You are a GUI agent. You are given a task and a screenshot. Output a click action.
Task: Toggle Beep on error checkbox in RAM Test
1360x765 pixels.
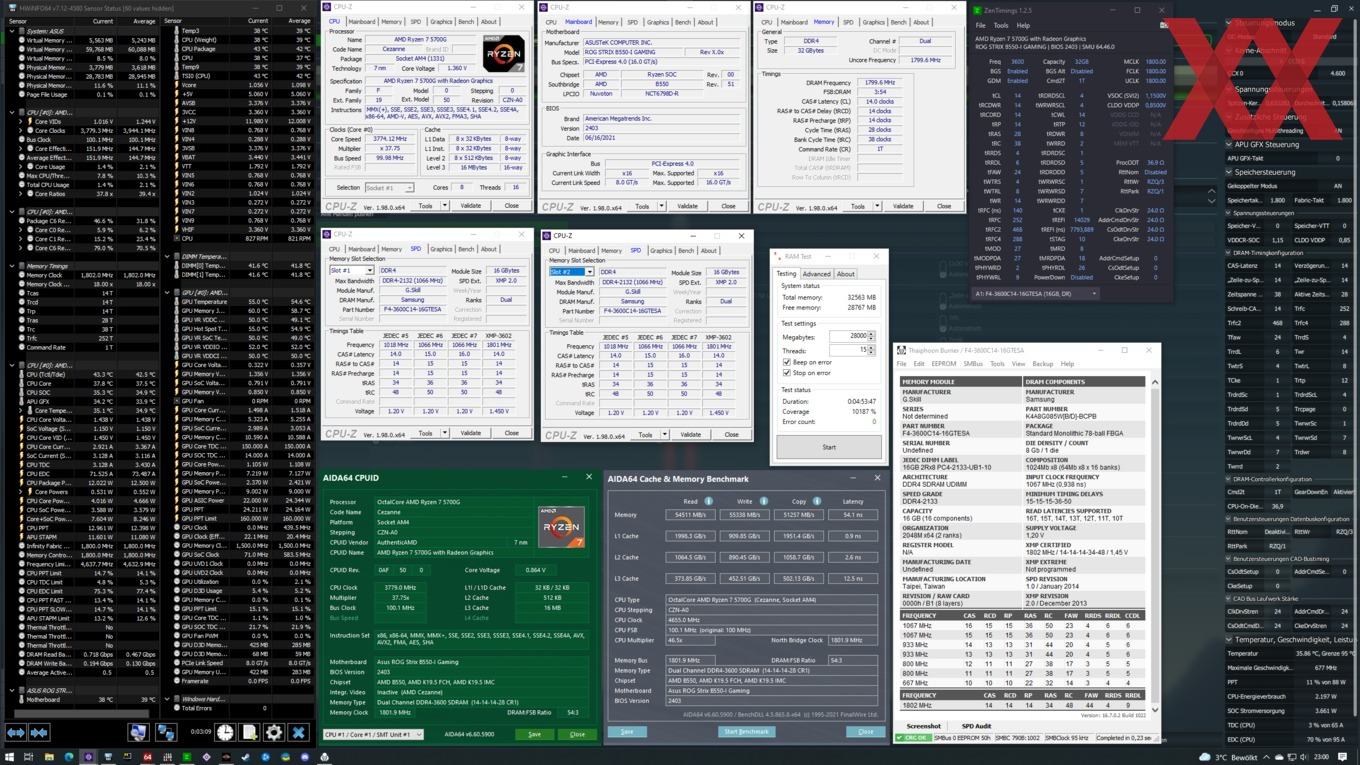click(787, 362)
